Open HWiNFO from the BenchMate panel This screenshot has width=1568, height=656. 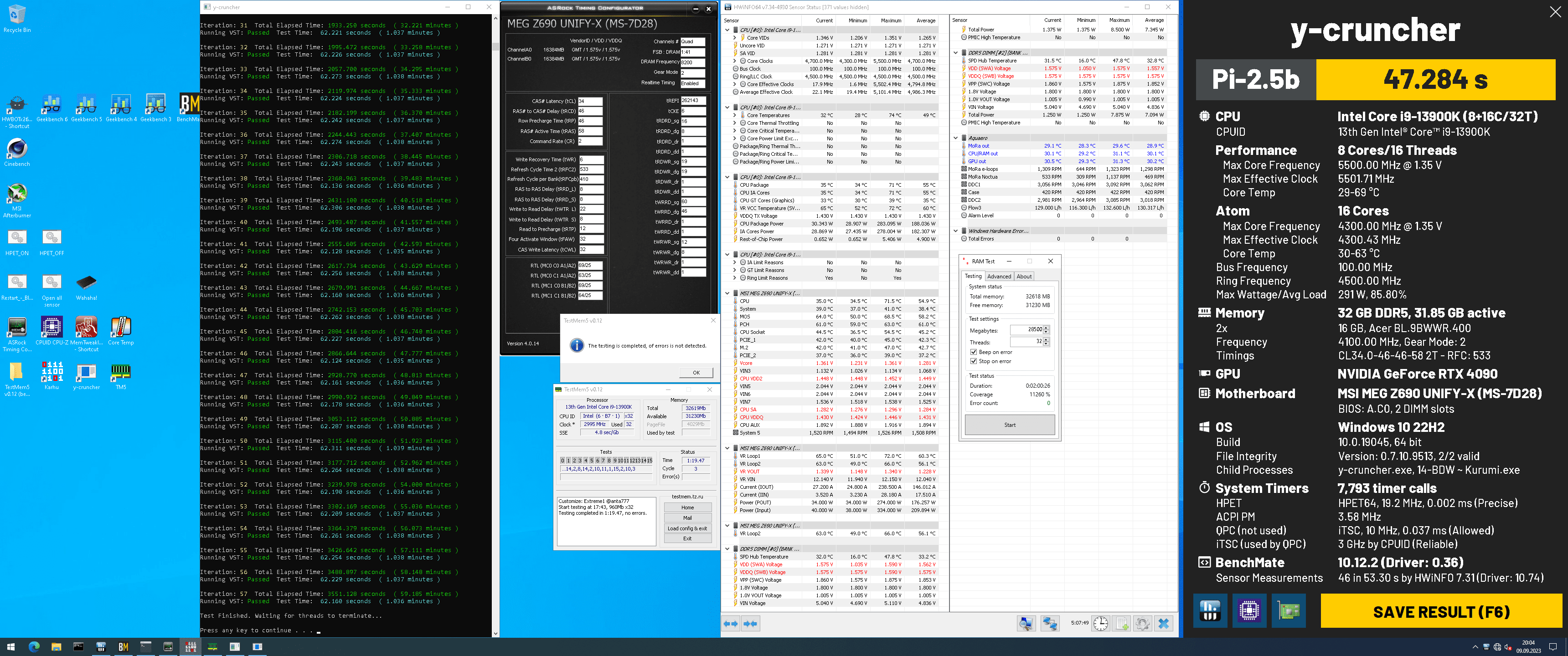coord(1209,610)
